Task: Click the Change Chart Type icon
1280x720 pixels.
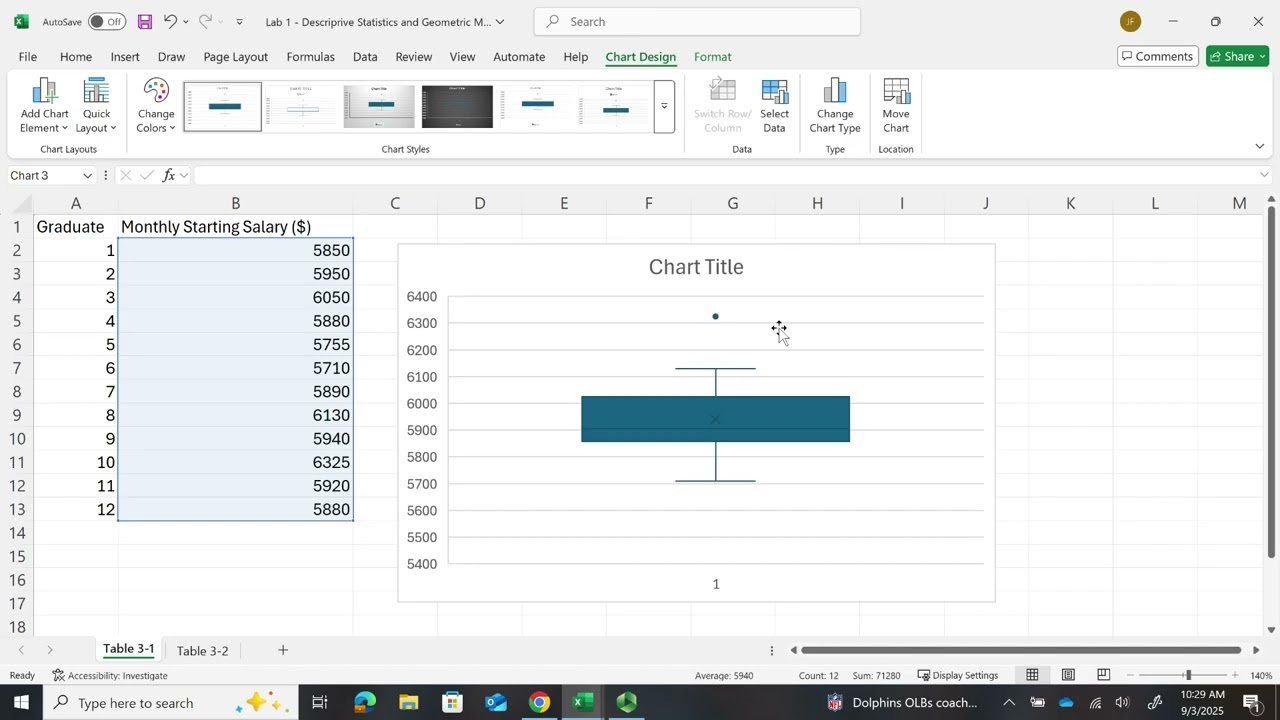Action: tap(835, 106)
